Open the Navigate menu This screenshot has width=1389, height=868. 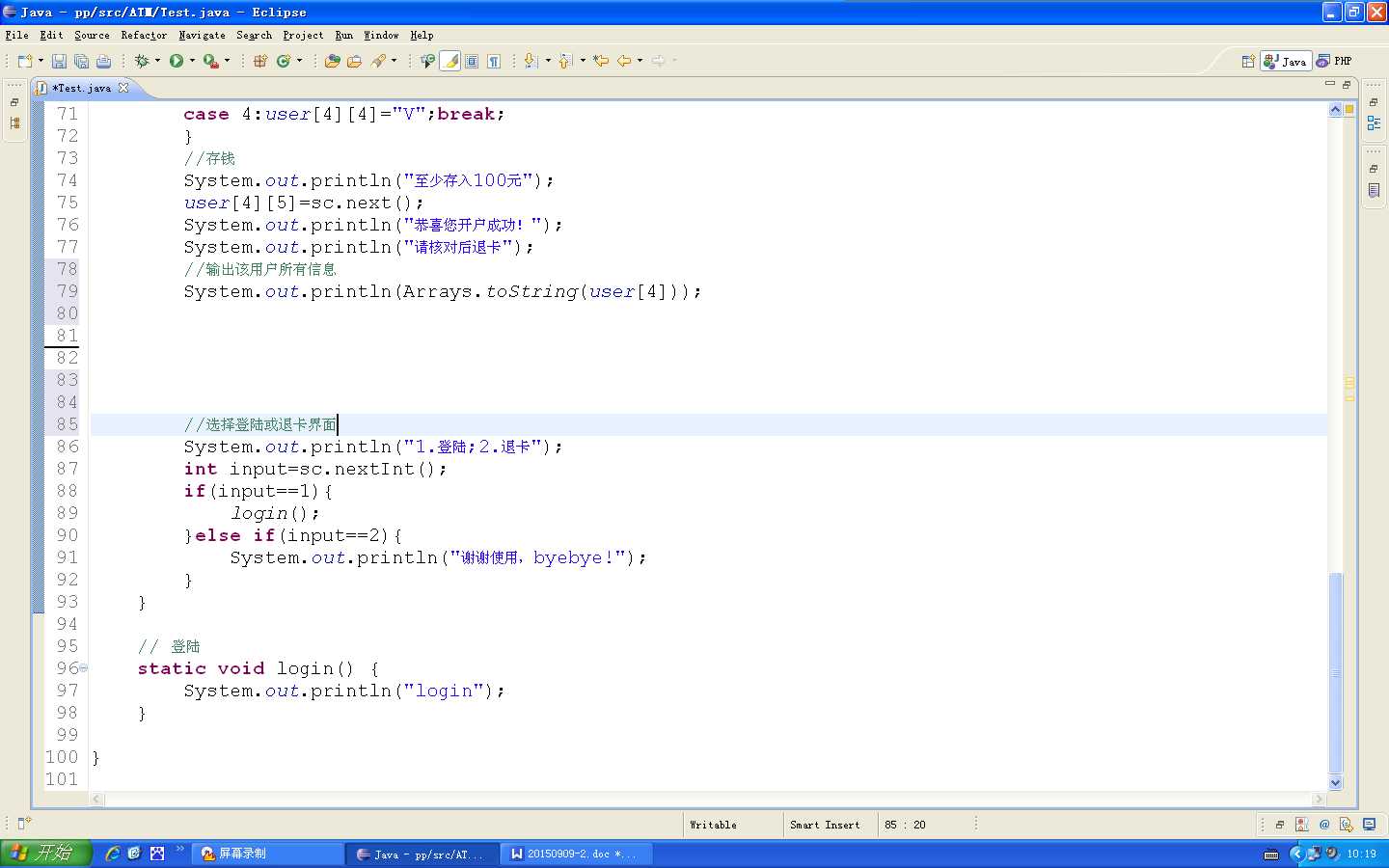[x=202, y=35]
